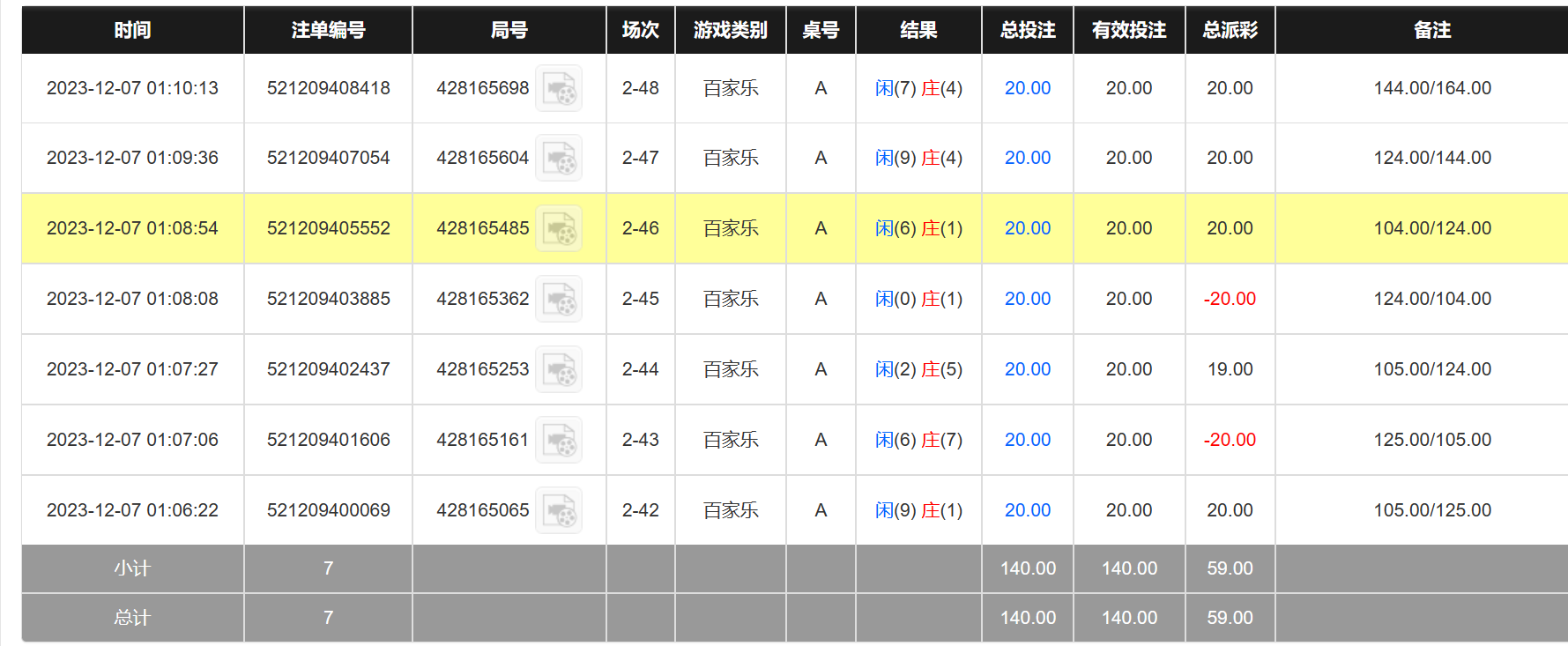The width and height of the screenshot is (1568, 646).
Task: Click the 总计 grand total row label
Action: point(132,618)
